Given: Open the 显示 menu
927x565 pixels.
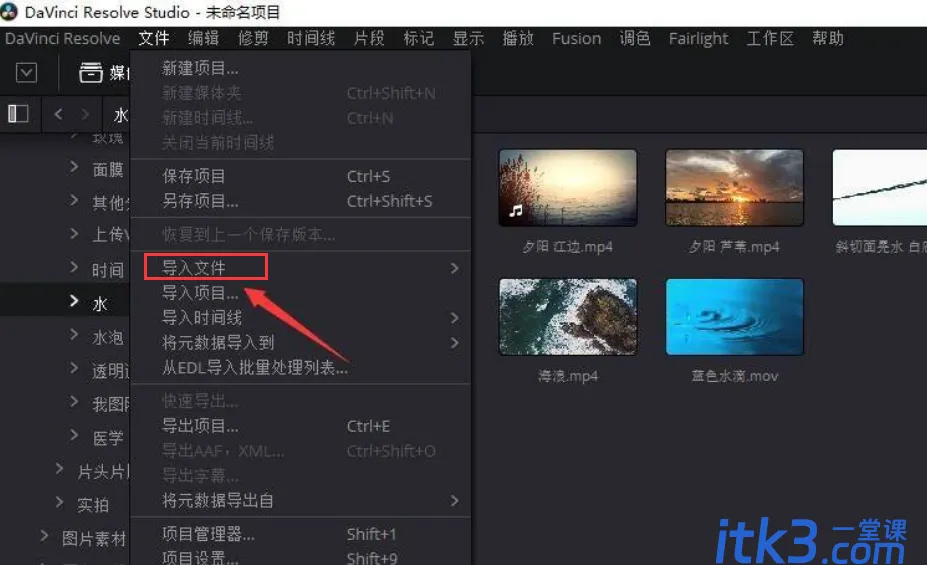Looking at the screenshot, I should [468, 38].
